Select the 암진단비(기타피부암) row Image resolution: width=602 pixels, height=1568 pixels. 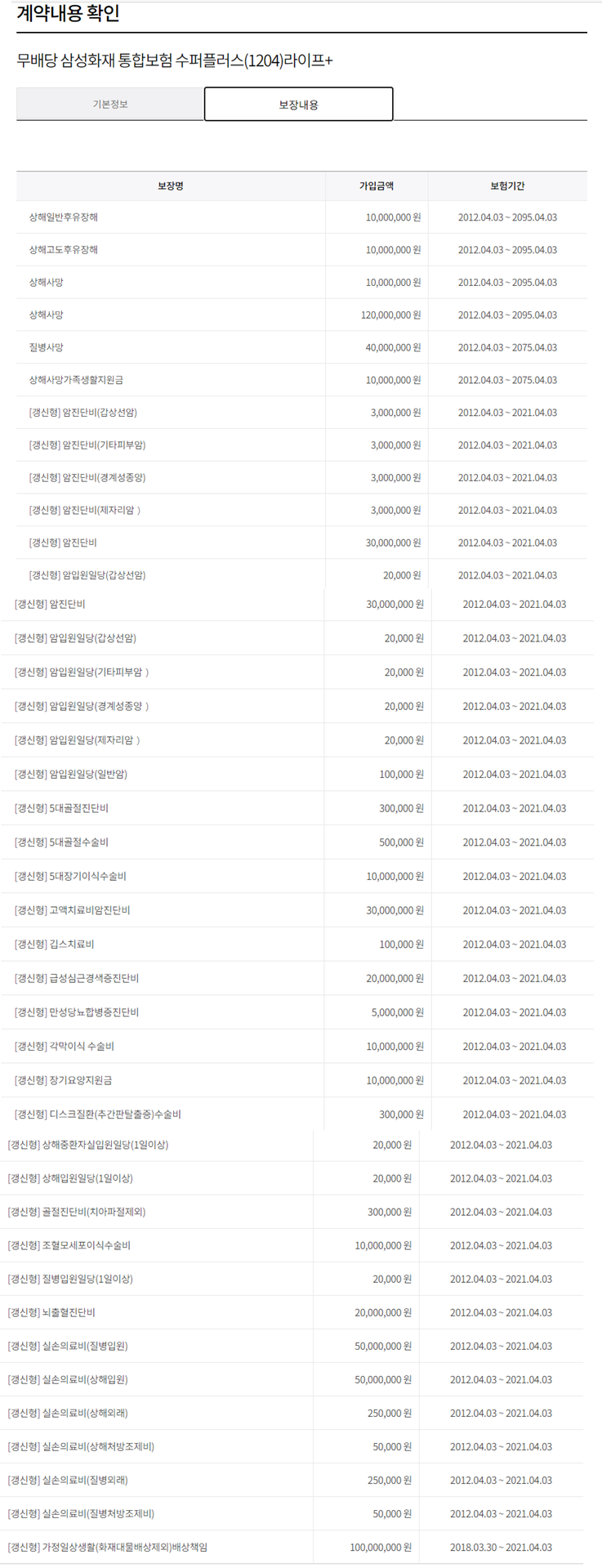point(87,445)
